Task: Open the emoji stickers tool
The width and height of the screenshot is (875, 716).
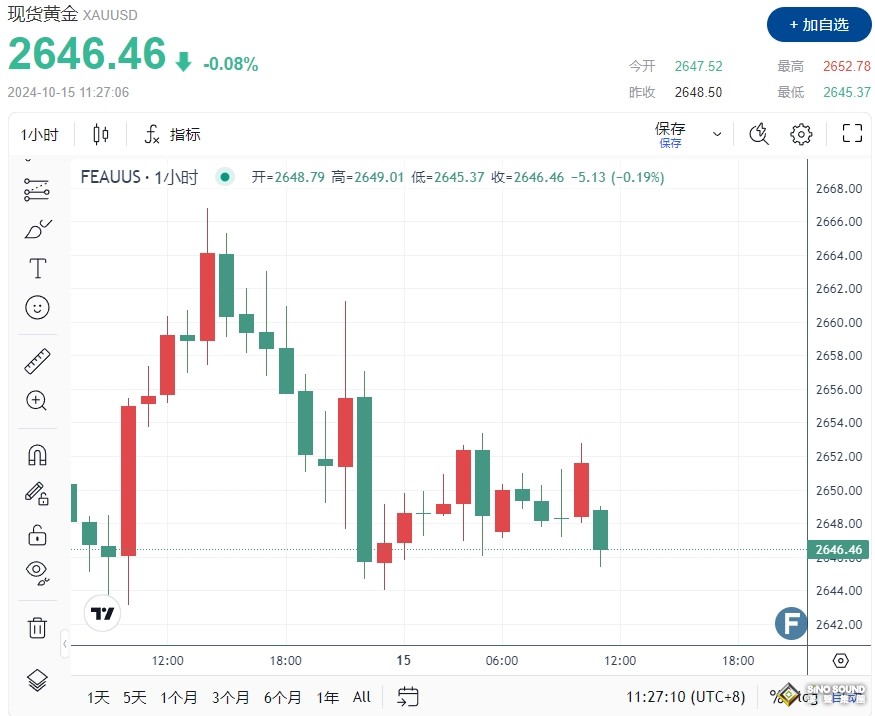Action: click(37, 307)
